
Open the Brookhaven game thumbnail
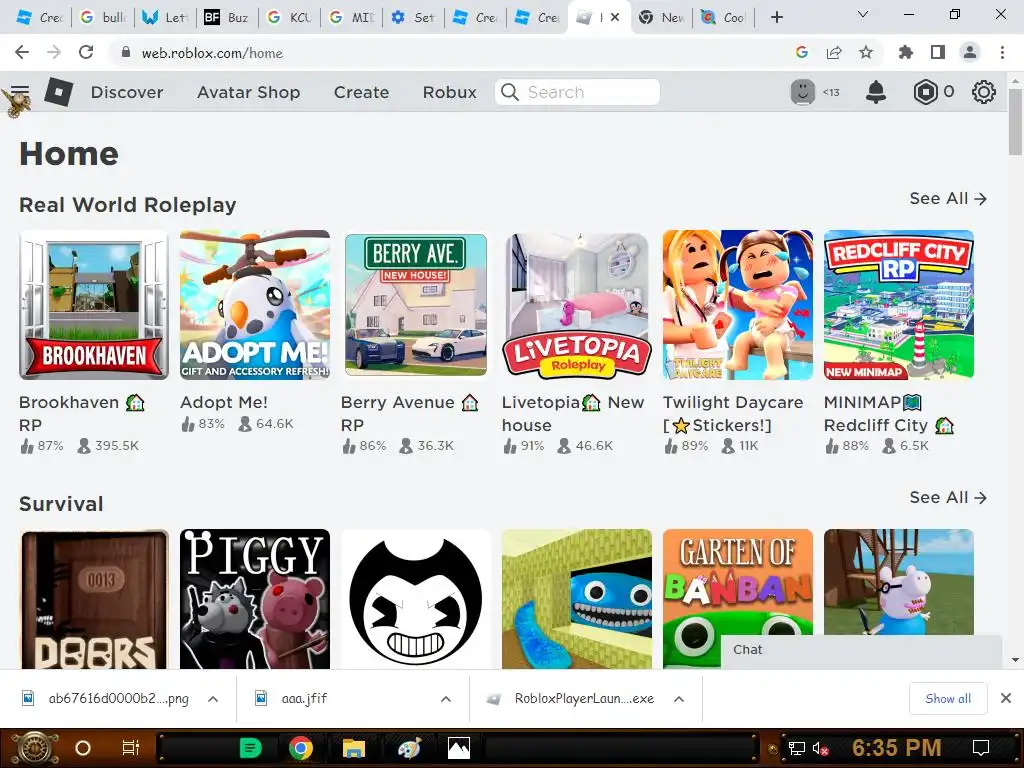click(94, 305)
